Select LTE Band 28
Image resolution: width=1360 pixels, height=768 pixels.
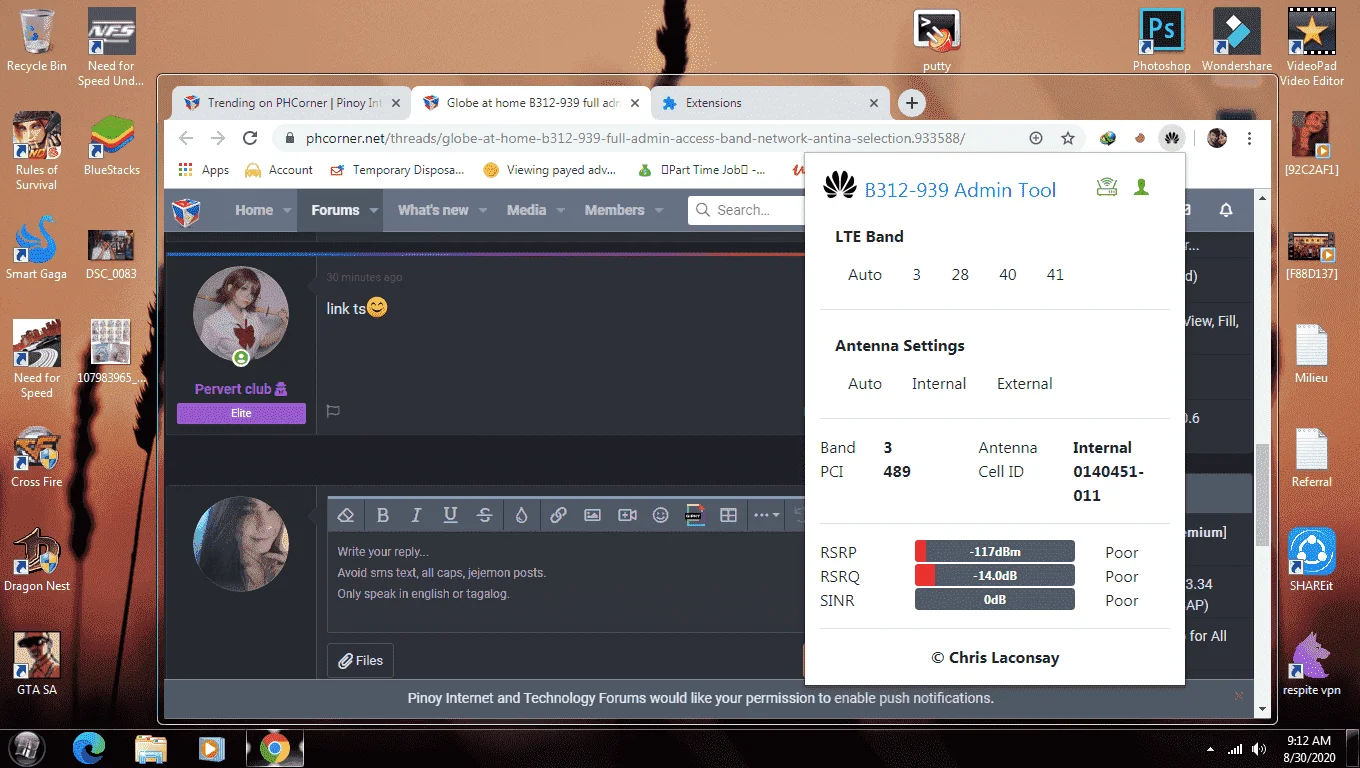point(960,275)
